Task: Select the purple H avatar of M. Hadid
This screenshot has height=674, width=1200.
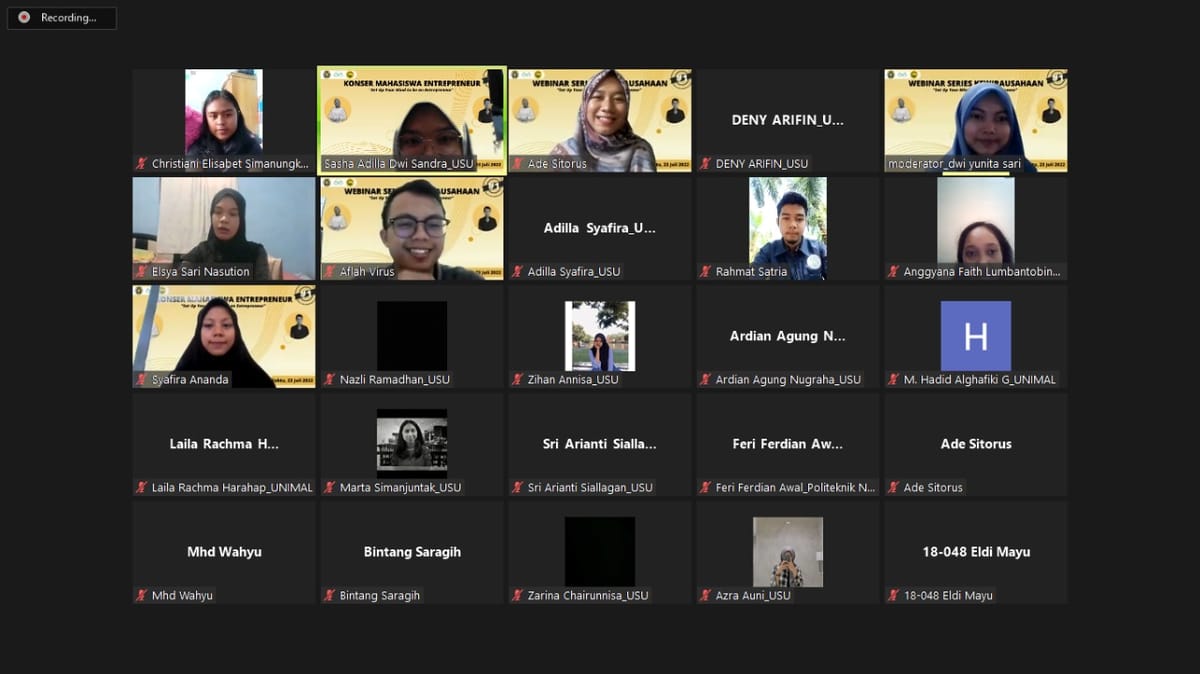Action: [975, 336]
